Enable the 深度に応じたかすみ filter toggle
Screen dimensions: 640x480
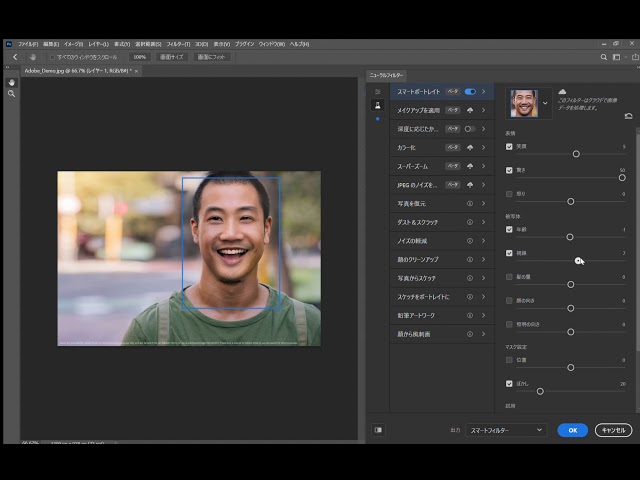point(470,129)
